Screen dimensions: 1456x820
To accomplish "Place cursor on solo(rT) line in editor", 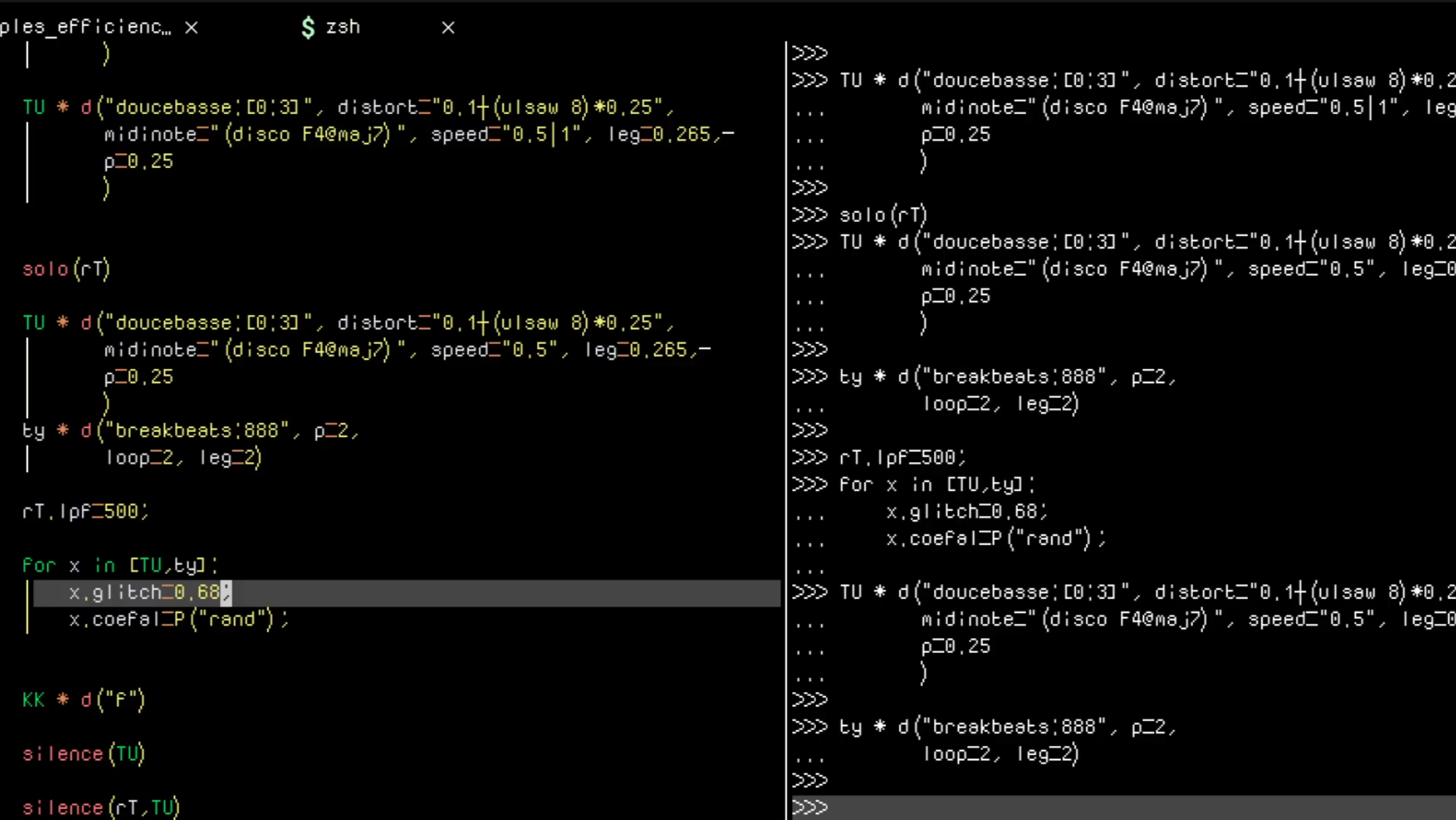I will (66, 269).
